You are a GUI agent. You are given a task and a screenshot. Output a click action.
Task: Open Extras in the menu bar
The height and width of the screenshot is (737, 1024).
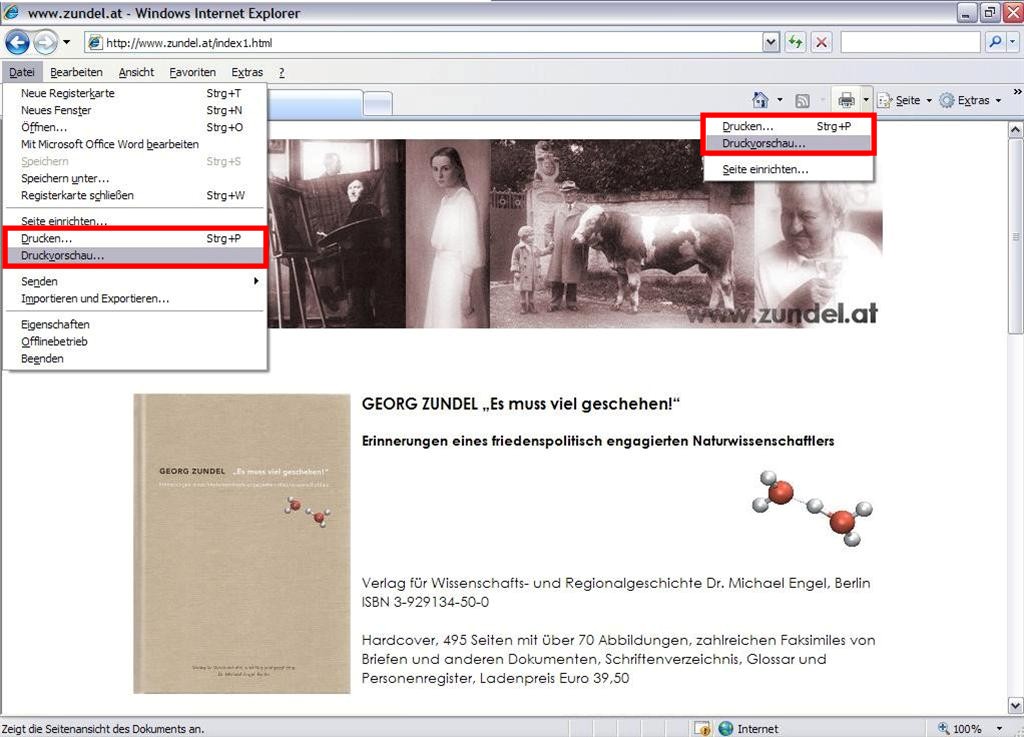coord(247,72)
